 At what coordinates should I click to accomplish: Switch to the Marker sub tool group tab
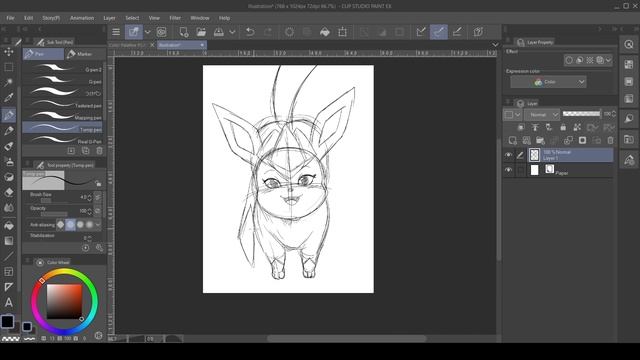[85, 54]
